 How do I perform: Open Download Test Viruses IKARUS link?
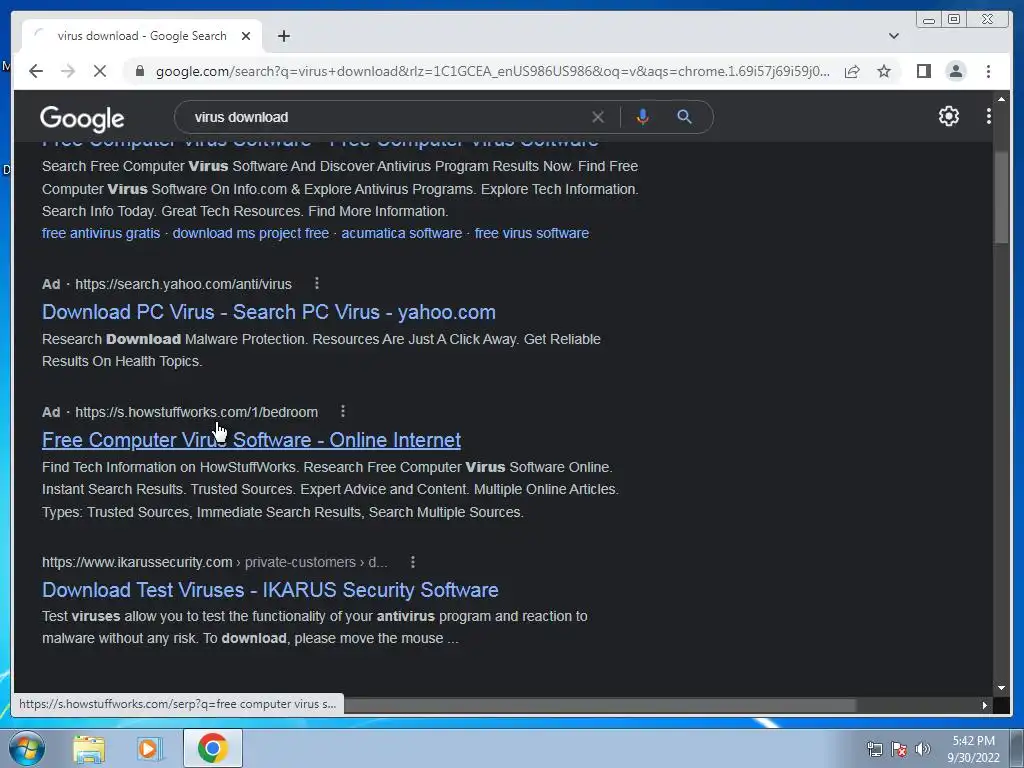pos(270,590)
